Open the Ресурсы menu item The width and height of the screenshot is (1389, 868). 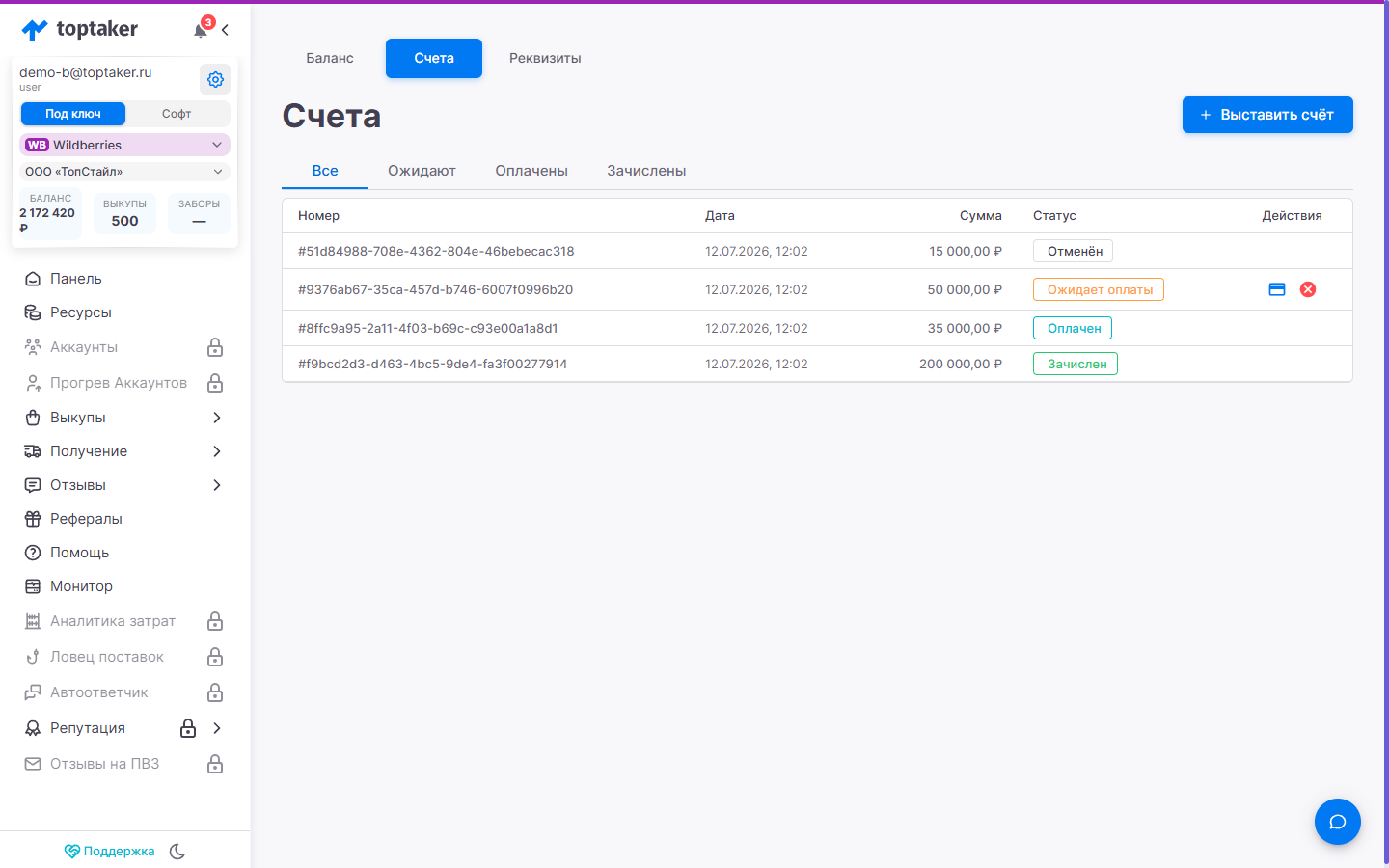tap(124, 312)
